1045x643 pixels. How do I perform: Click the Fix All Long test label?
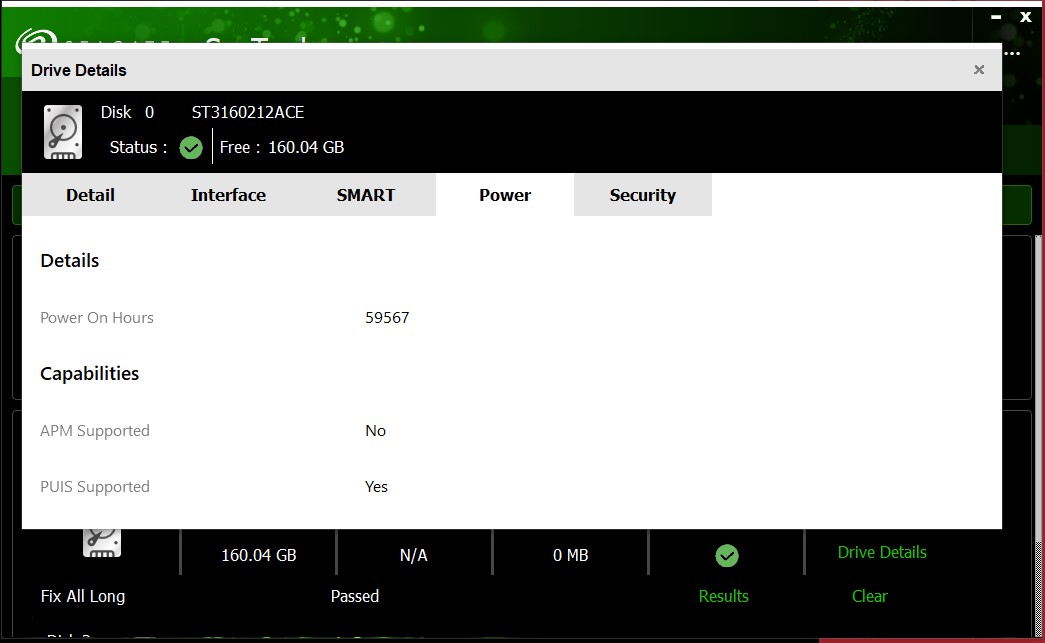tap(83, 596)
